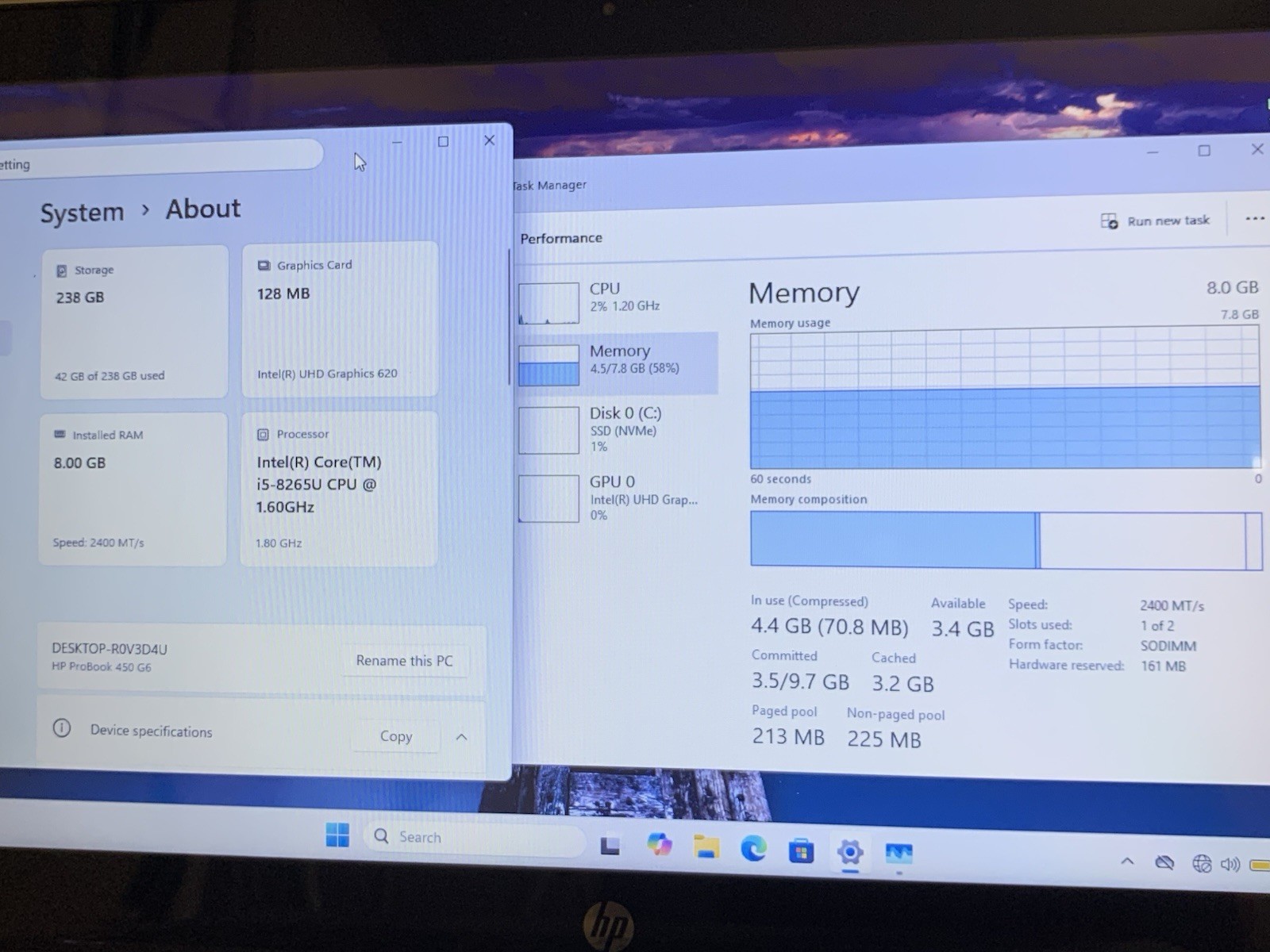Close the Settings window
This screenshot has height=952, width=1270.
(489, 140)
